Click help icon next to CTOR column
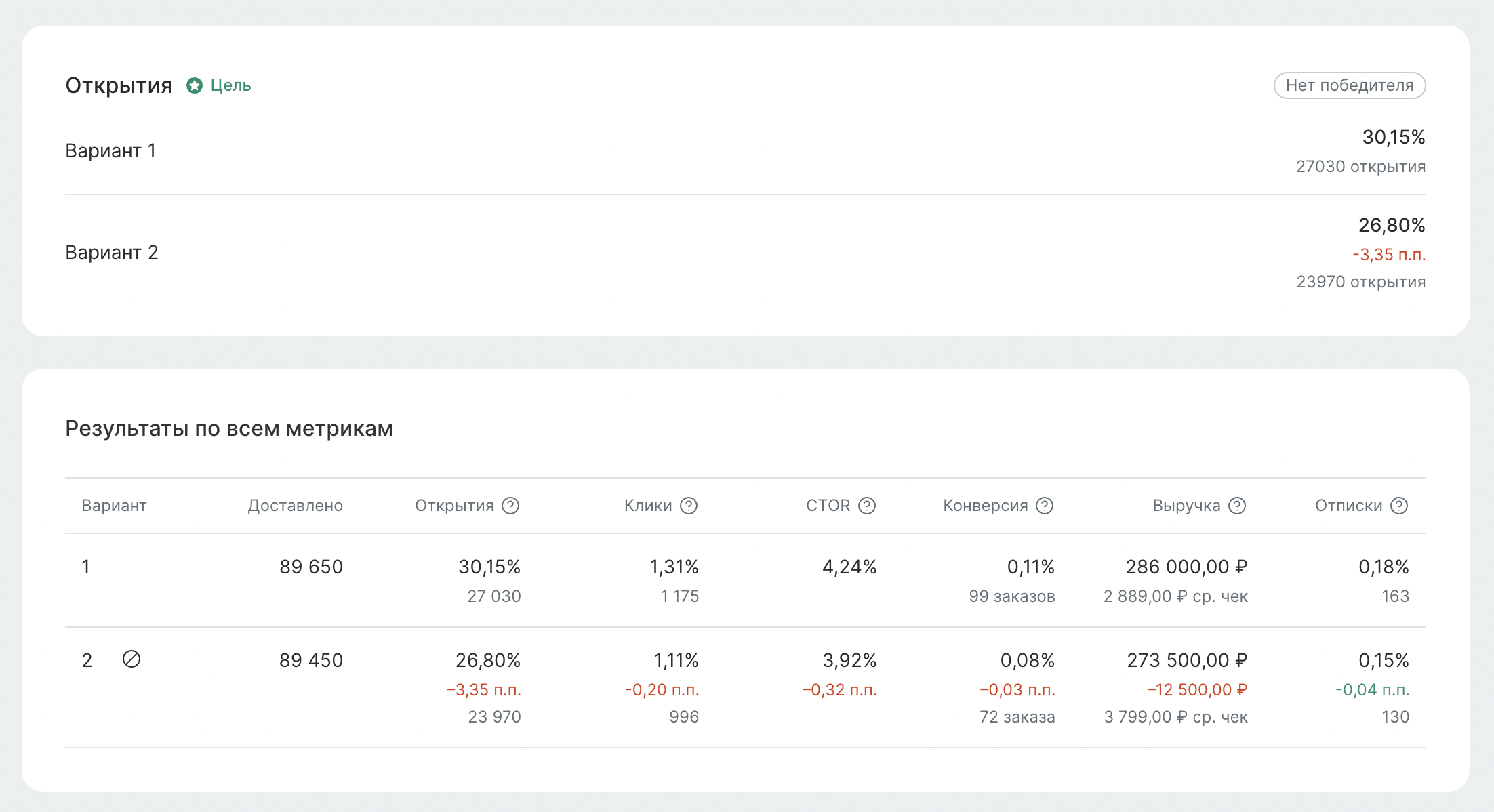The image size is (1494, 812). click(867, 506)
